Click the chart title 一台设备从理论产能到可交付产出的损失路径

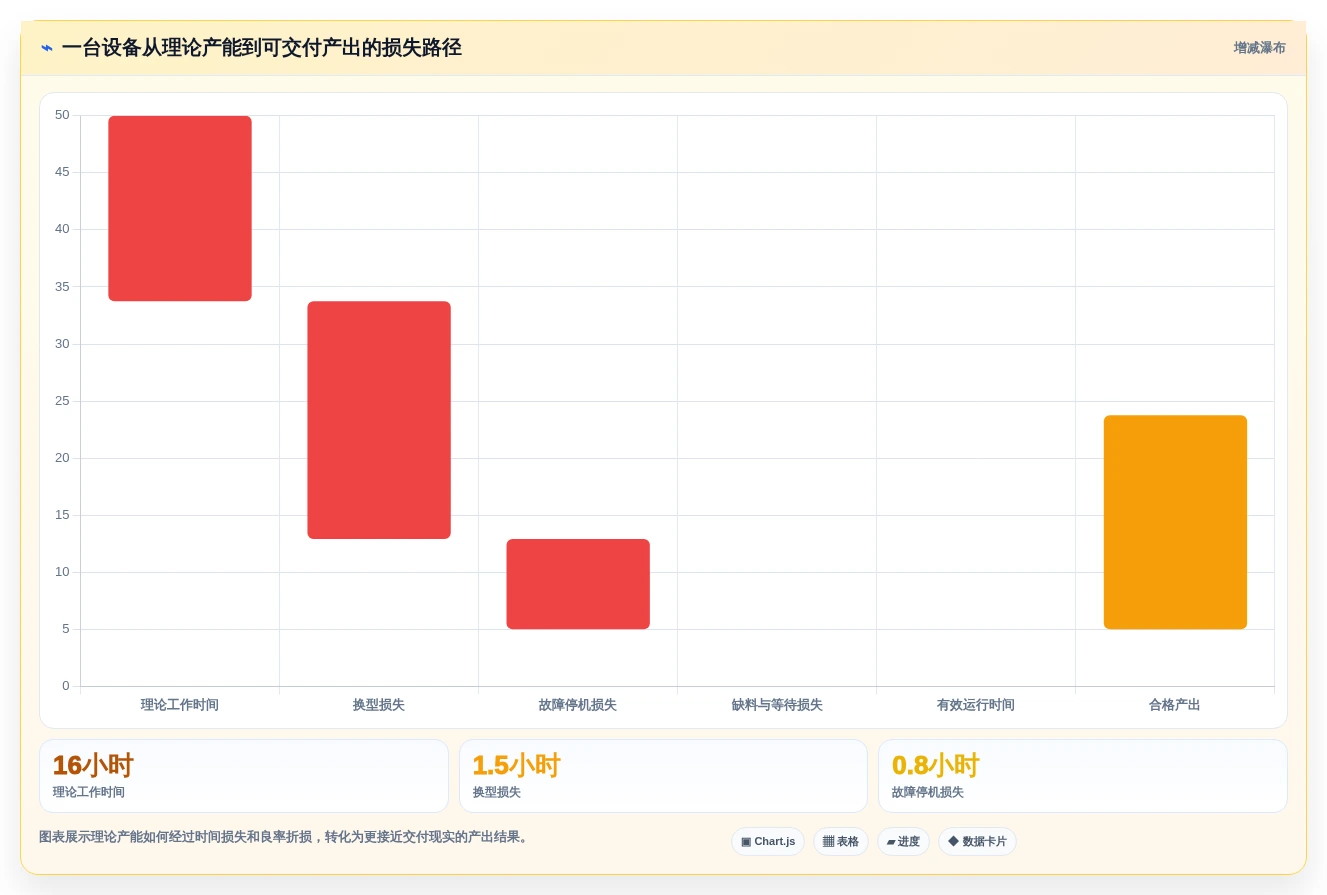click(x=262, y=48)
